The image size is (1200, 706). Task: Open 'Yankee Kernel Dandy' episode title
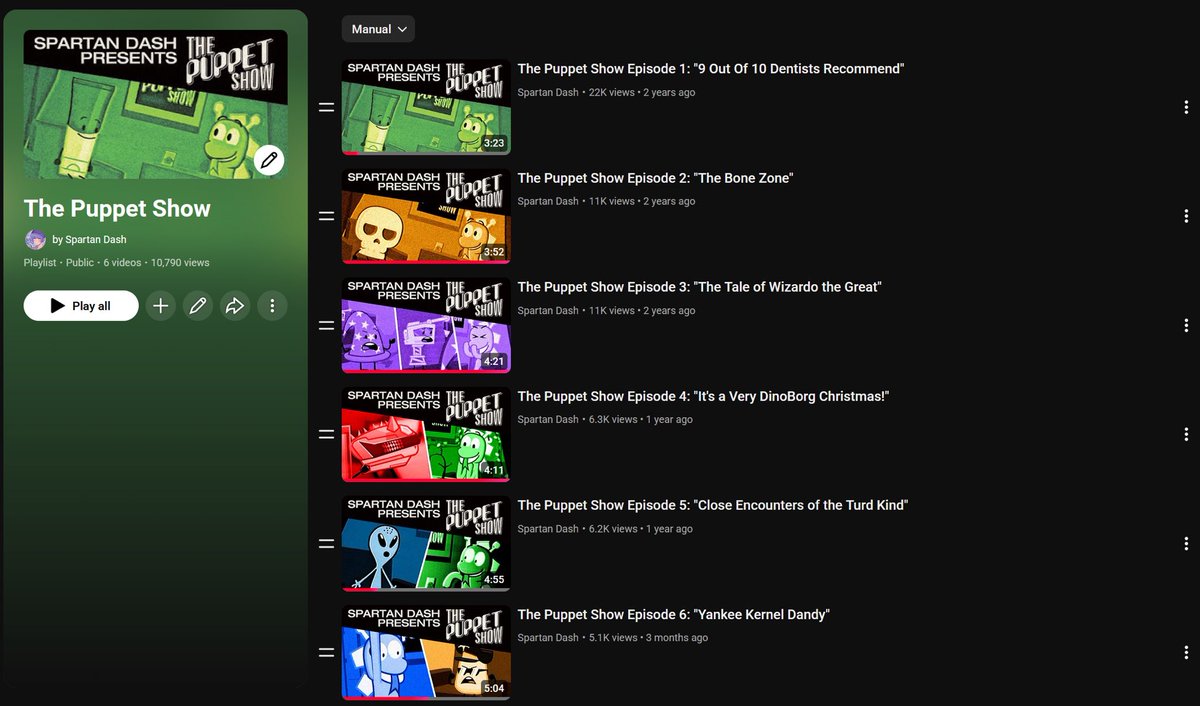(674, 614)
